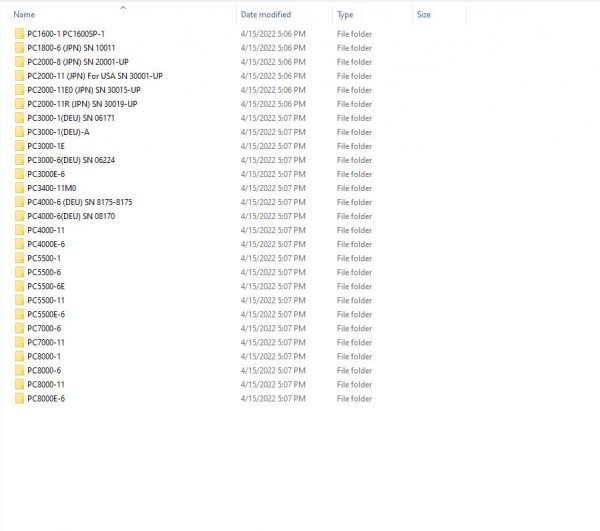Select the folder icon for PC2000-11 (JPN) For USA

click(20, 76)
